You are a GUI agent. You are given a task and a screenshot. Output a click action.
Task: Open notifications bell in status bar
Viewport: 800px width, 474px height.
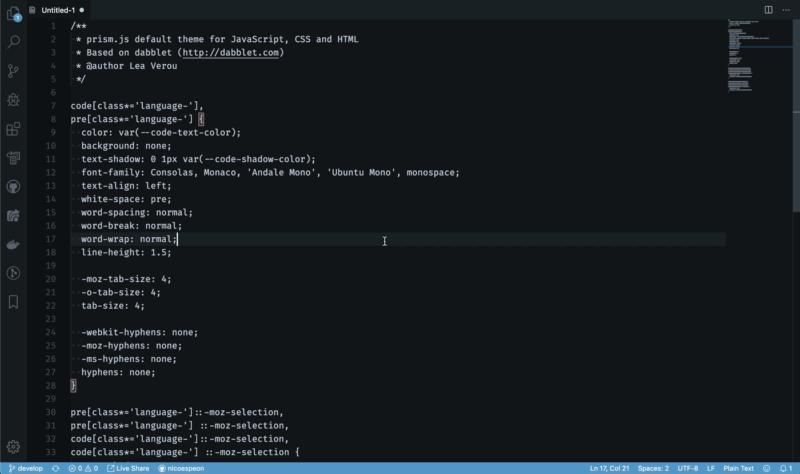coord(786,468)
